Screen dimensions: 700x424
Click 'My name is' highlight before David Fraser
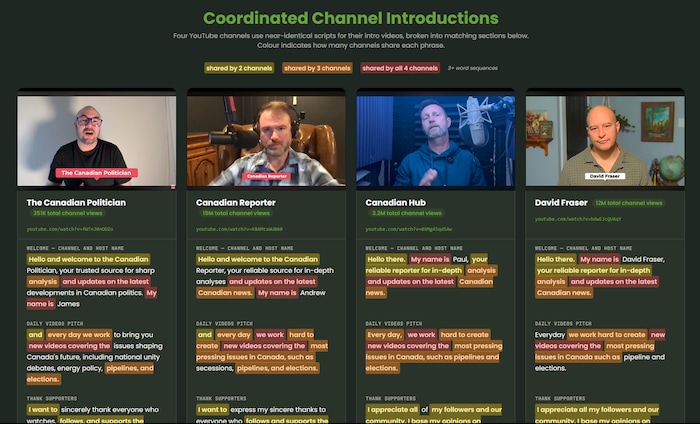599,259
